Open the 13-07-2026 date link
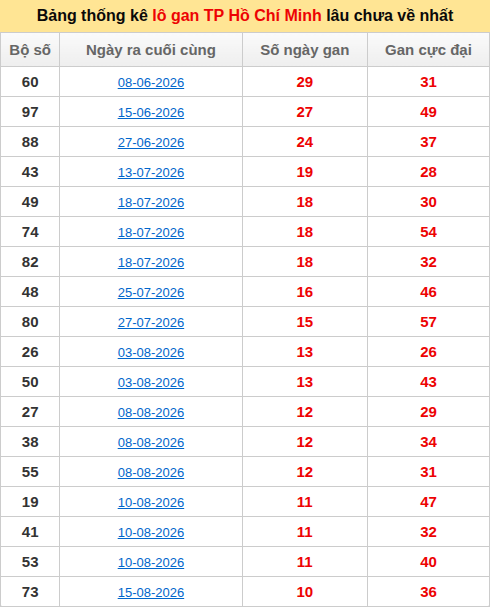 151,173
